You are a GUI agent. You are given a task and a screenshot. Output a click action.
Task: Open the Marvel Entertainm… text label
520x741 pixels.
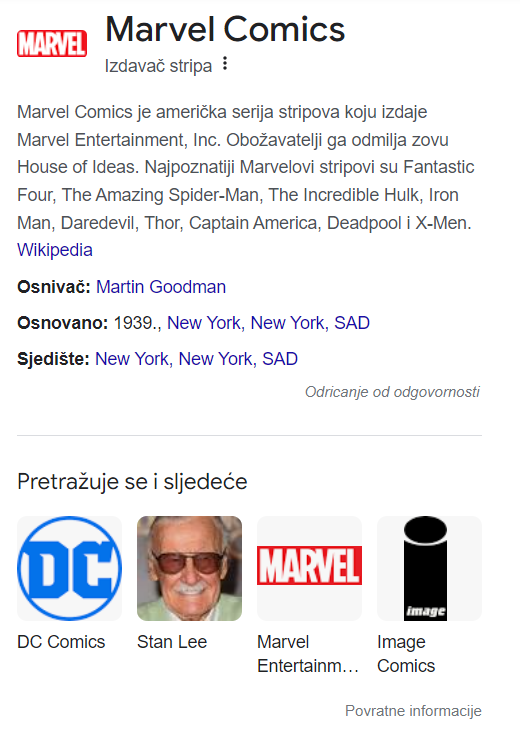[308, 654]
